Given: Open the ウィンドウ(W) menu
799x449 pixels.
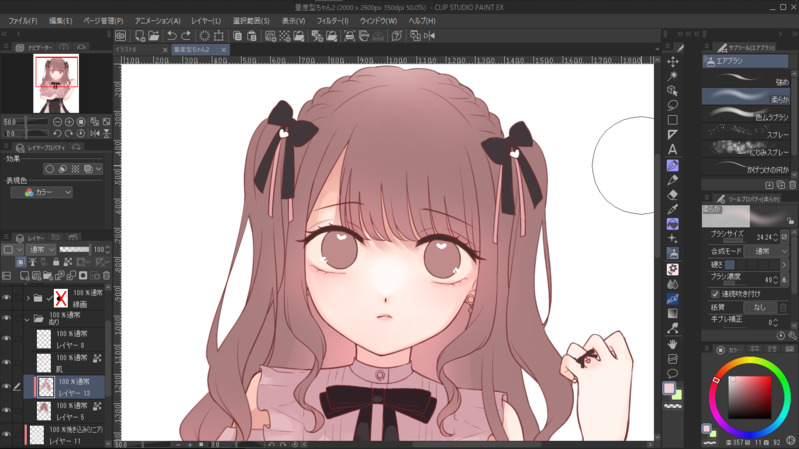Looking at the screenshot, I should tap(379, 21).
